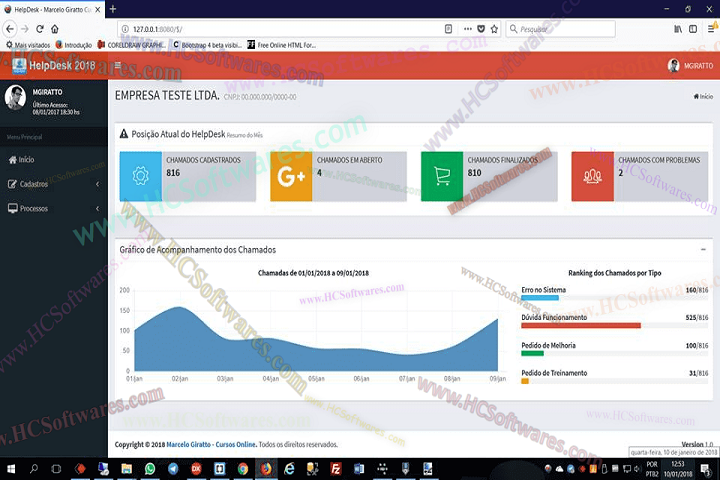Open WhatsApp from the taskbar
This screenshot has width=720, height=480.
150,469
